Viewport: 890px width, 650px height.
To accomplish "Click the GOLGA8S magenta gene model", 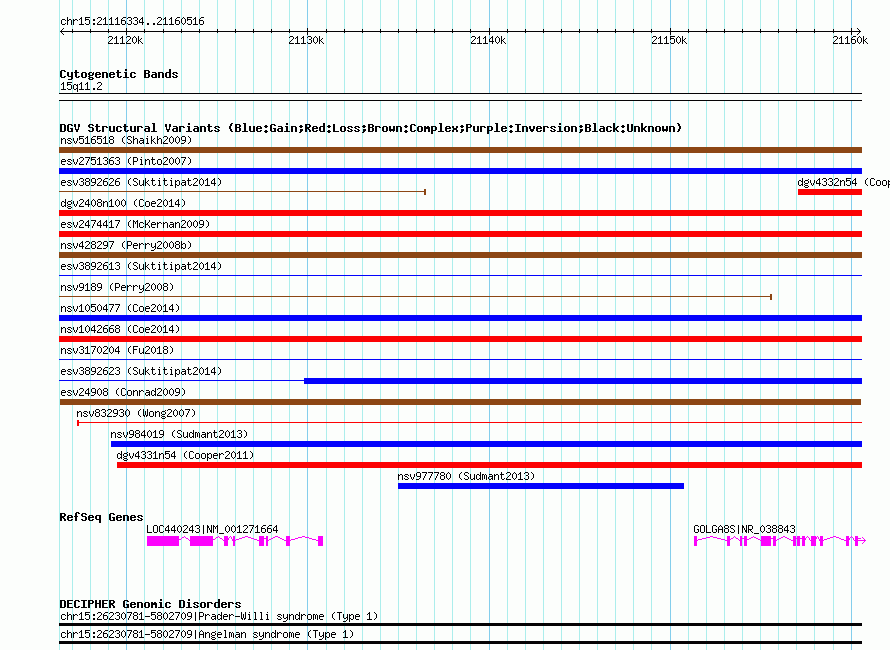I will pyautogui.click(x=779, y=541).
